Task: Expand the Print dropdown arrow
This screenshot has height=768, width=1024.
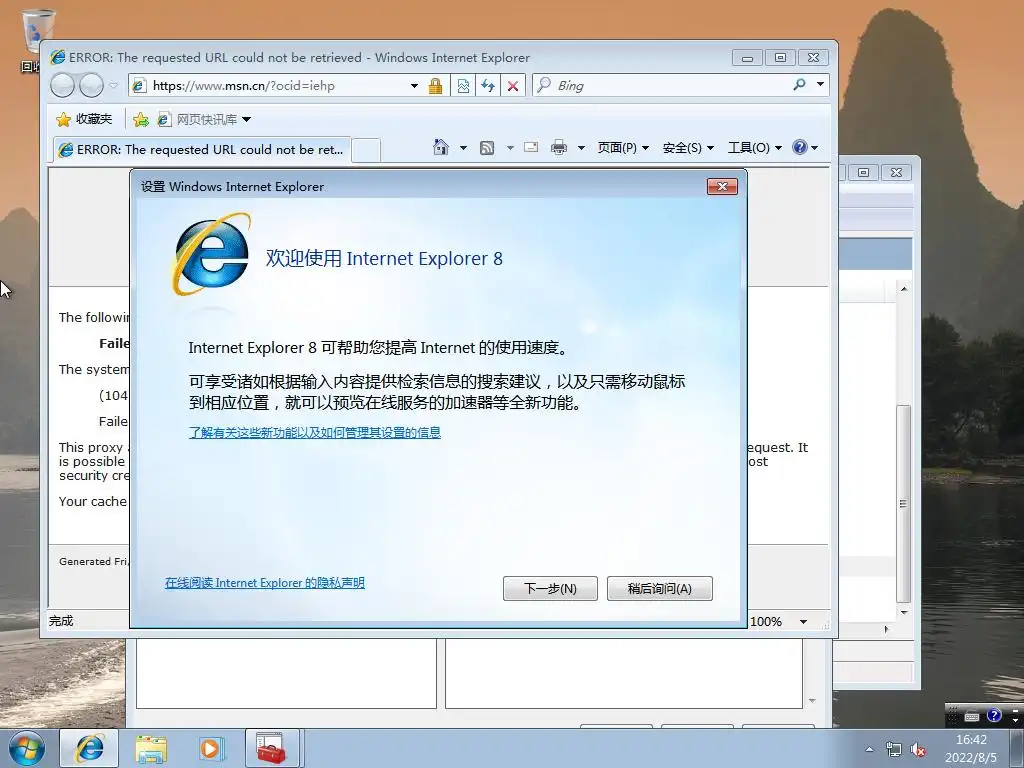Action: [x=581, y=148]
